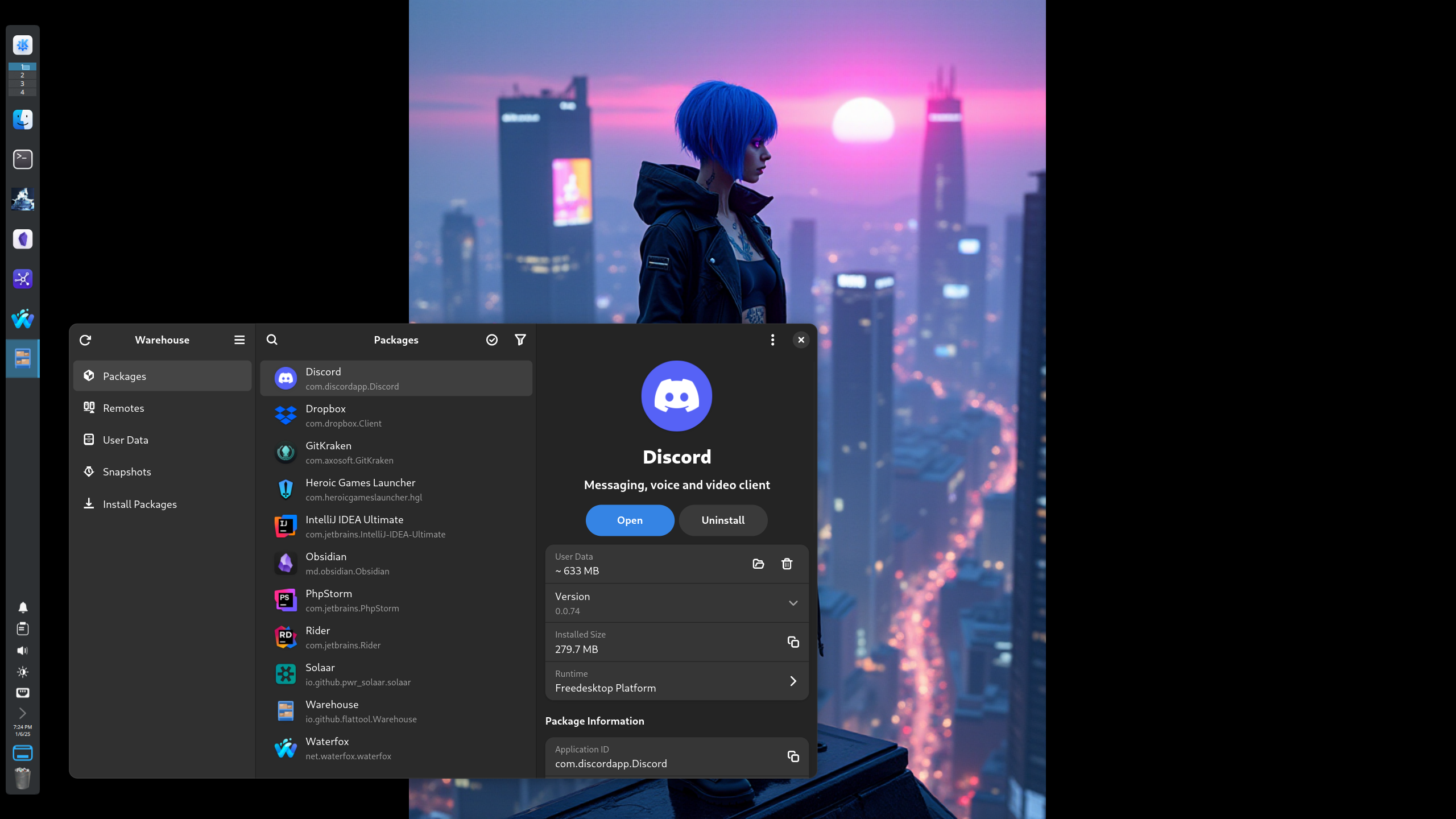
Task: Open Discord user data folder icon
Action: click(x=758, y=564)
